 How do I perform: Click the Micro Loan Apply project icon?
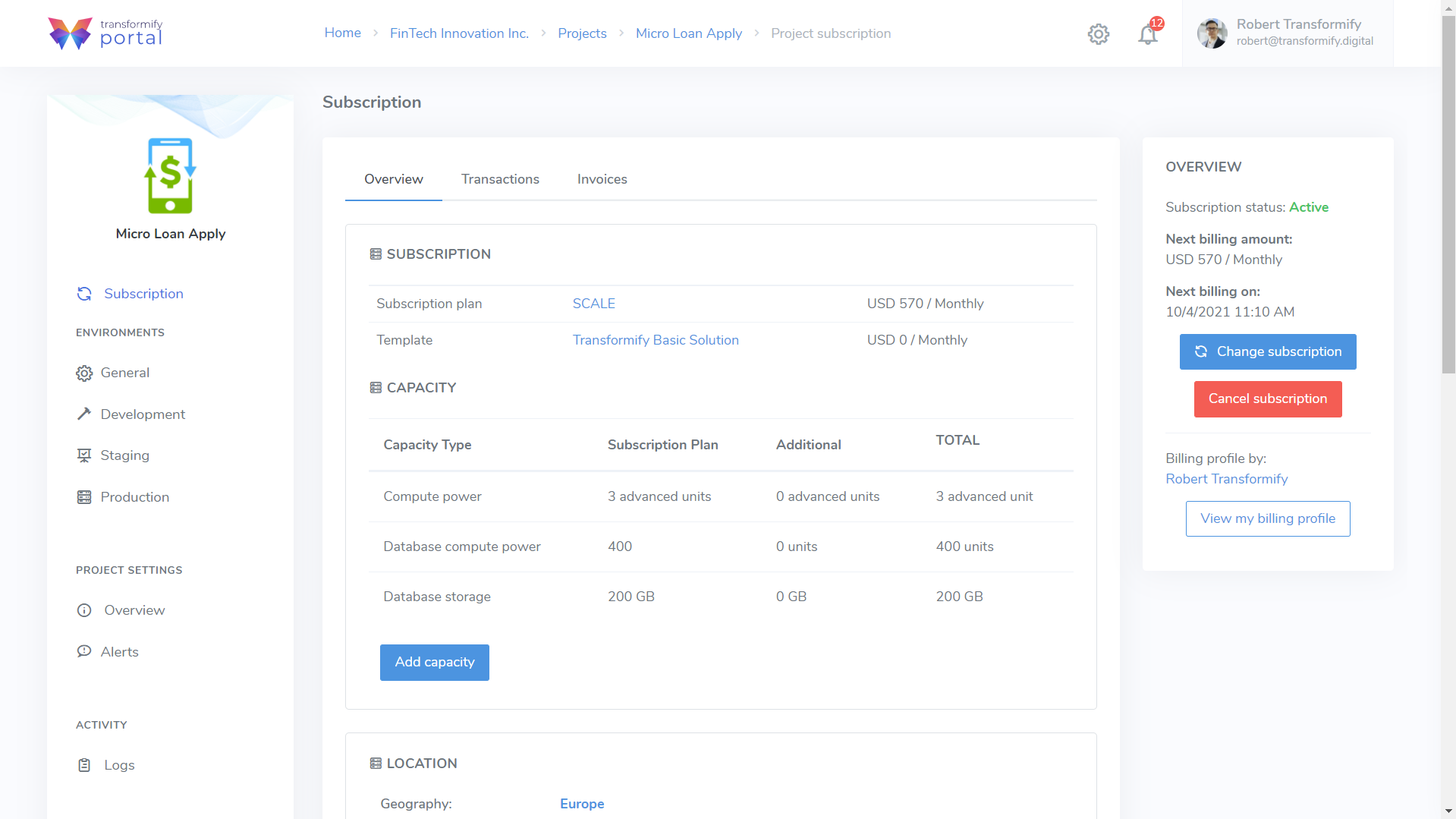pos(170,175)
